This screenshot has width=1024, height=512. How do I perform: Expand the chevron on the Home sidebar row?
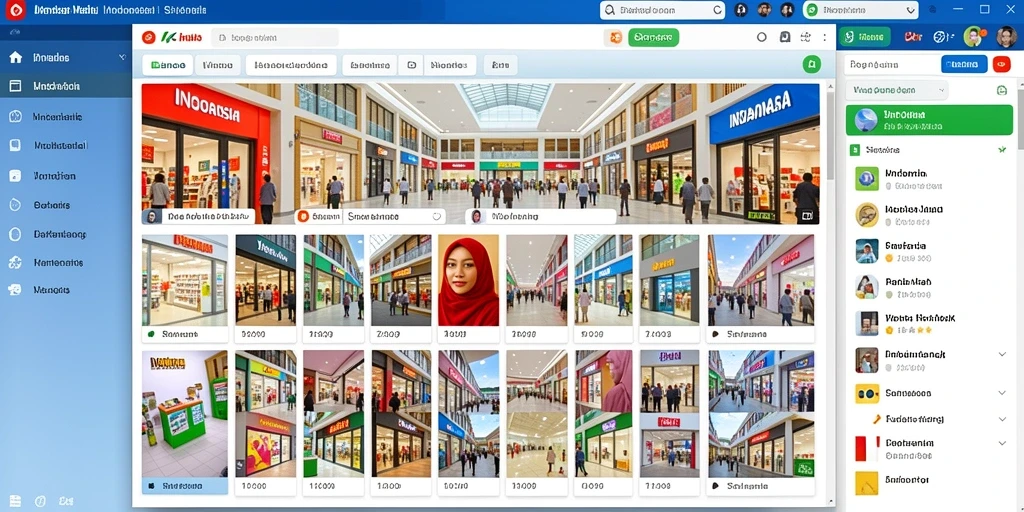[122, 57]
